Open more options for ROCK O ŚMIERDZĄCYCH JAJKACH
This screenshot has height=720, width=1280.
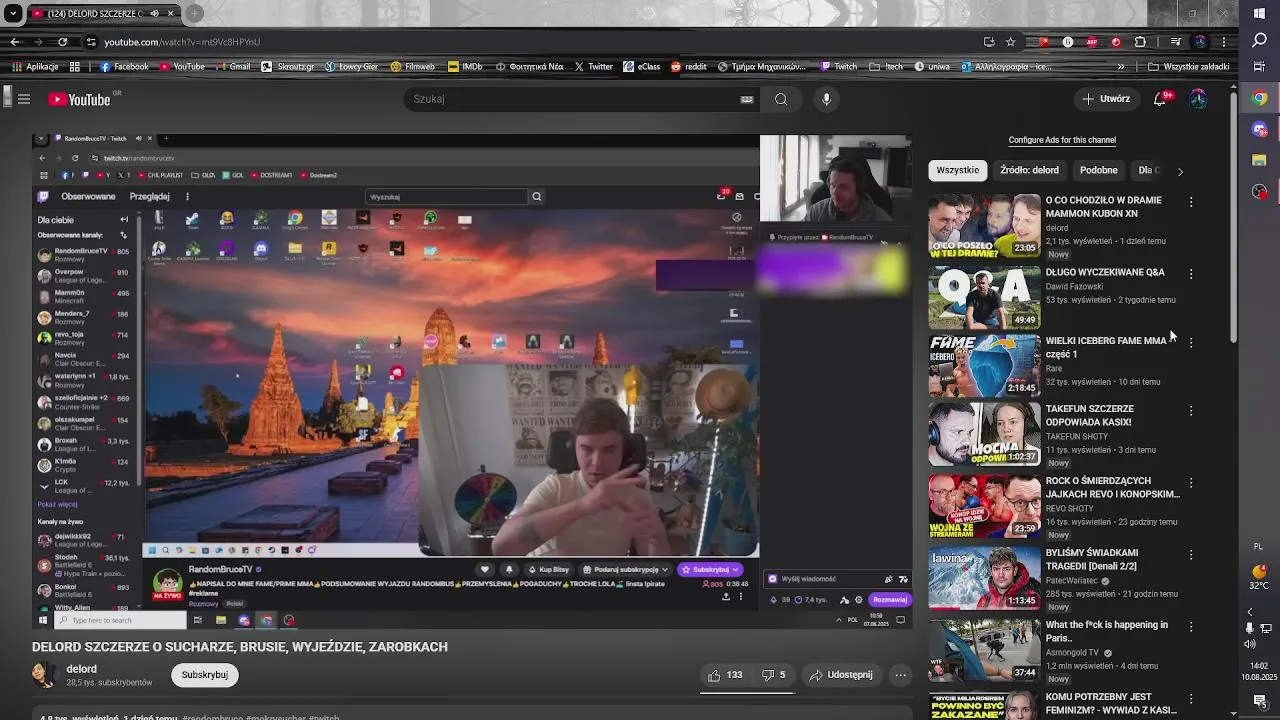(1191, 483)
